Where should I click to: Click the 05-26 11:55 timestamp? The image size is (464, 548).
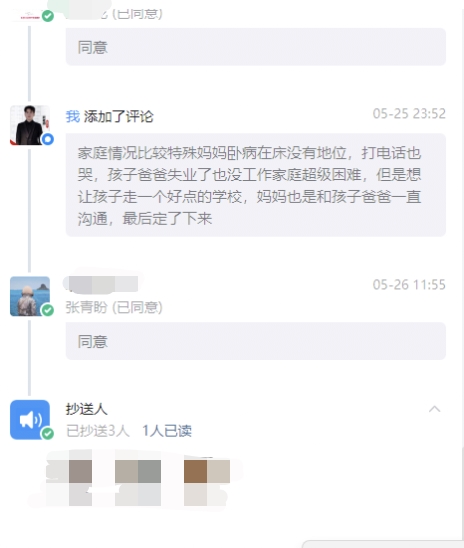409,284
